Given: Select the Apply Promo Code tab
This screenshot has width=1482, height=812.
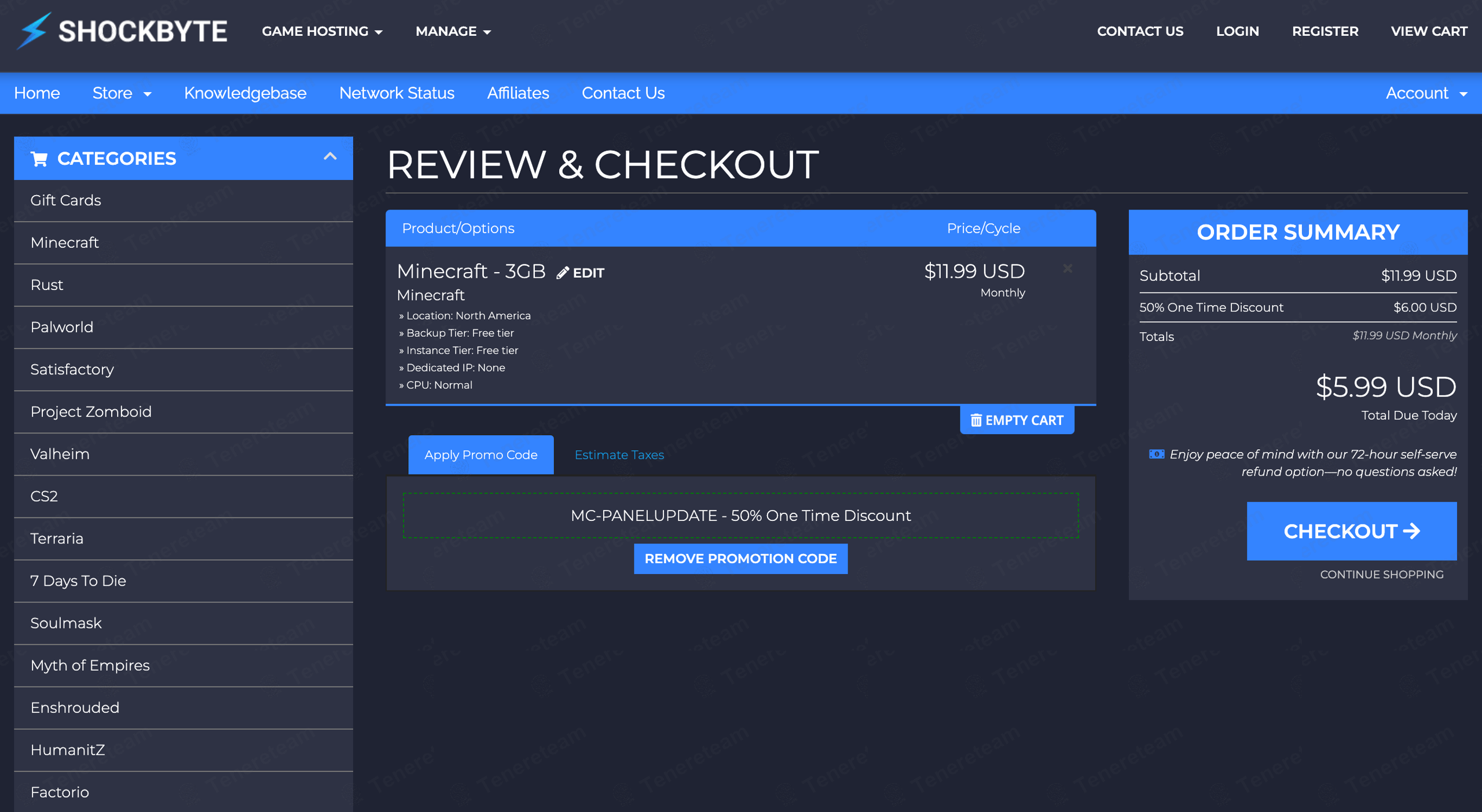Looking at the screenshot, I should click(480, 455).
